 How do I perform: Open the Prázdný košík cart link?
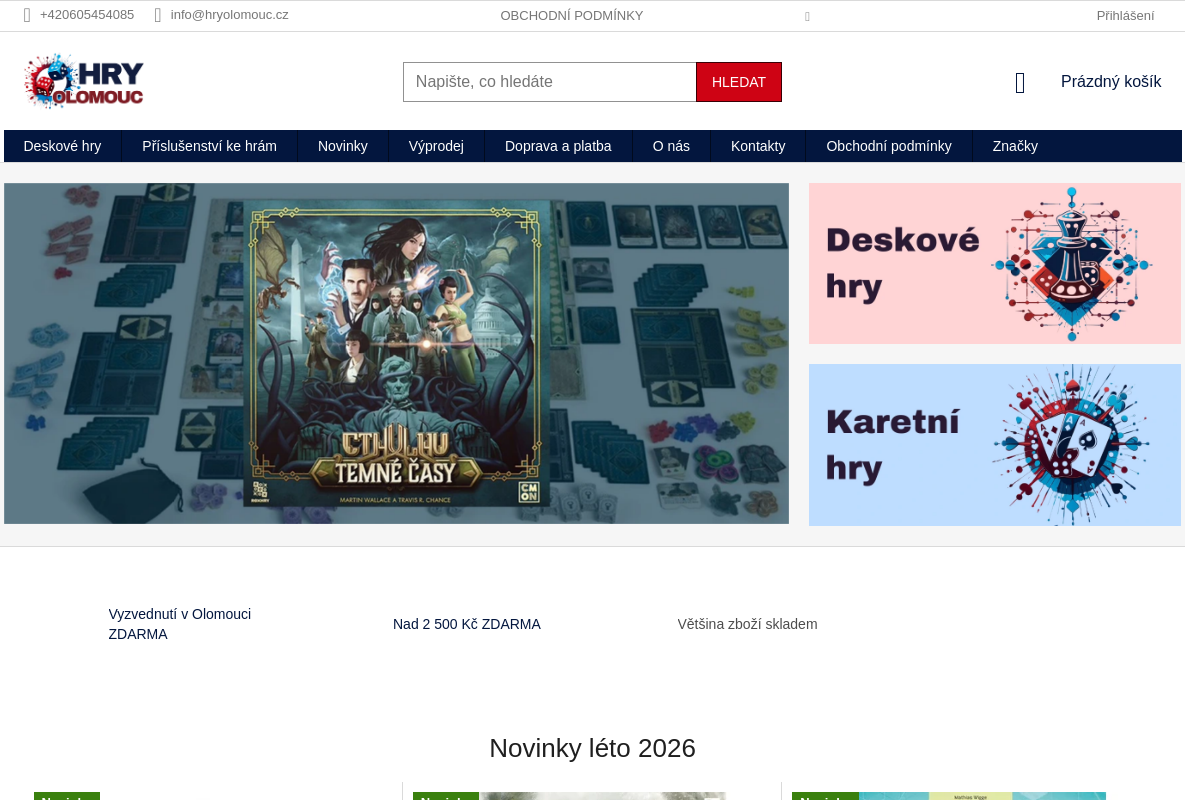pos(1111,82)
